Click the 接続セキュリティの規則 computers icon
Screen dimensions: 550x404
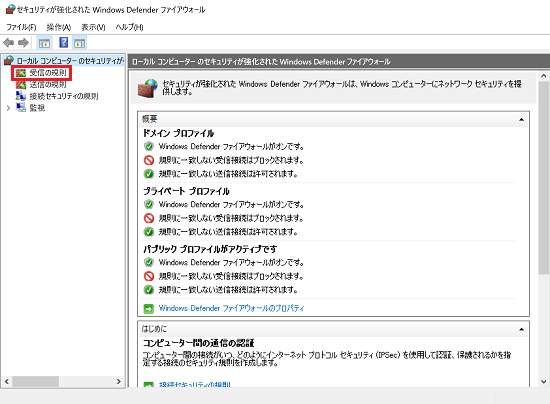(x=21, y=96)
